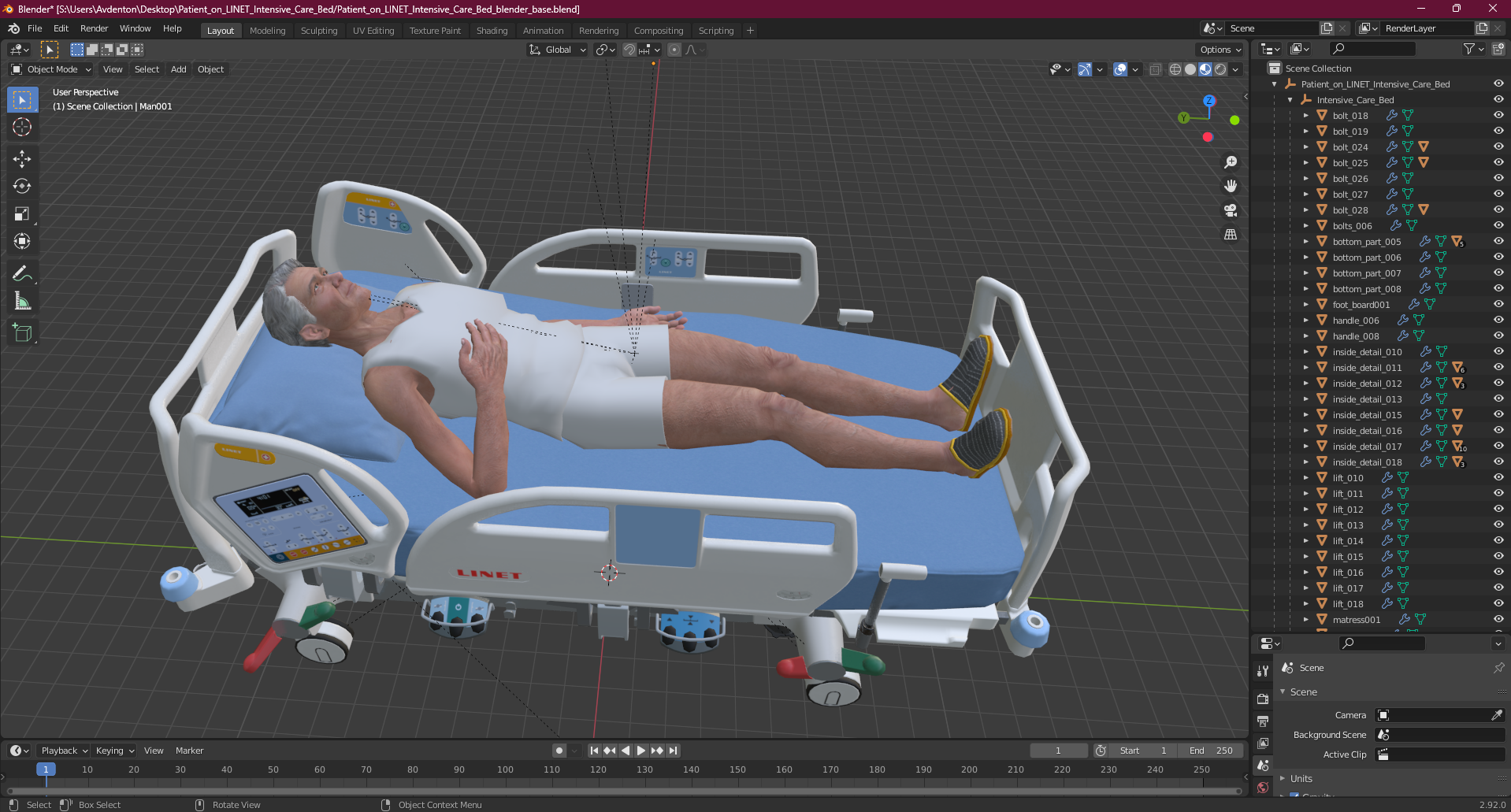Switch to wireframe viewport shading

[1175, 69]
